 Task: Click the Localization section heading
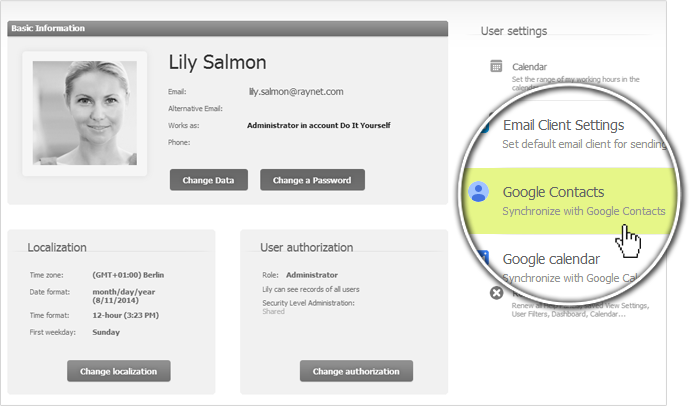[57, 247]
